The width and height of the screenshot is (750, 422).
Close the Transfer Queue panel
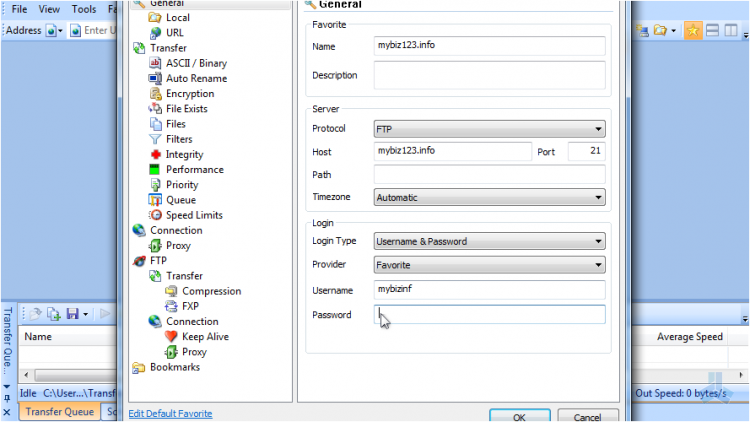point(7,412)
